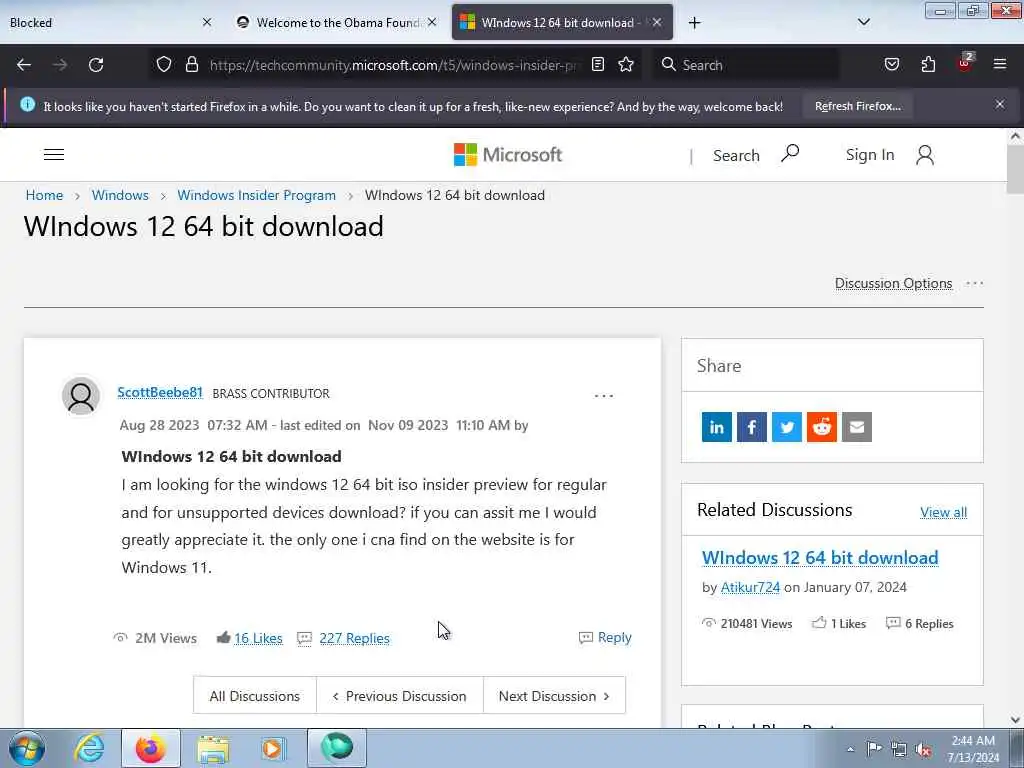
Task: Share on Twitter
Action: point(787,427)
